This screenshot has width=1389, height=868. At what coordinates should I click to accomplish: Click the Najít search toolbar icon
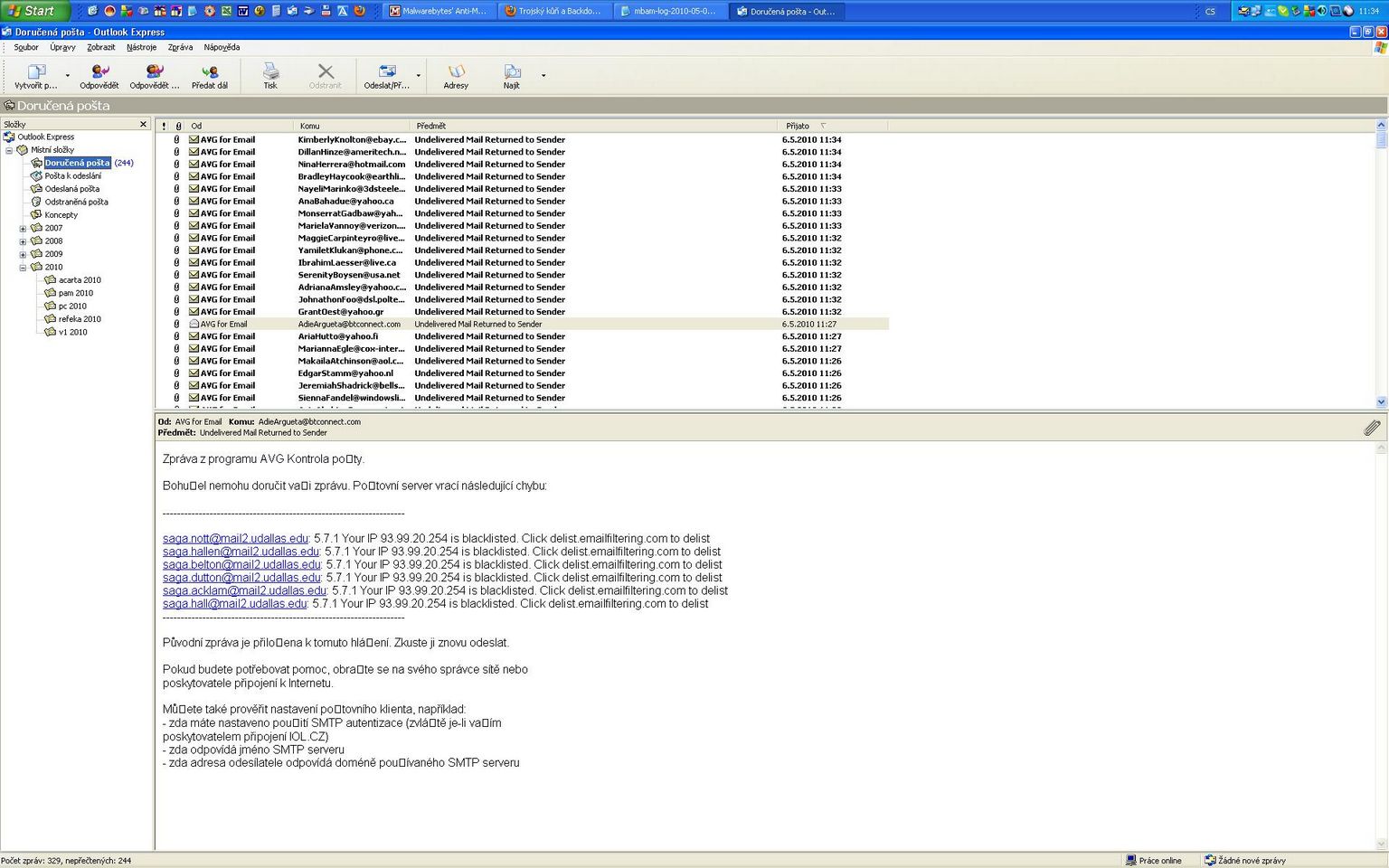[512, 71]
